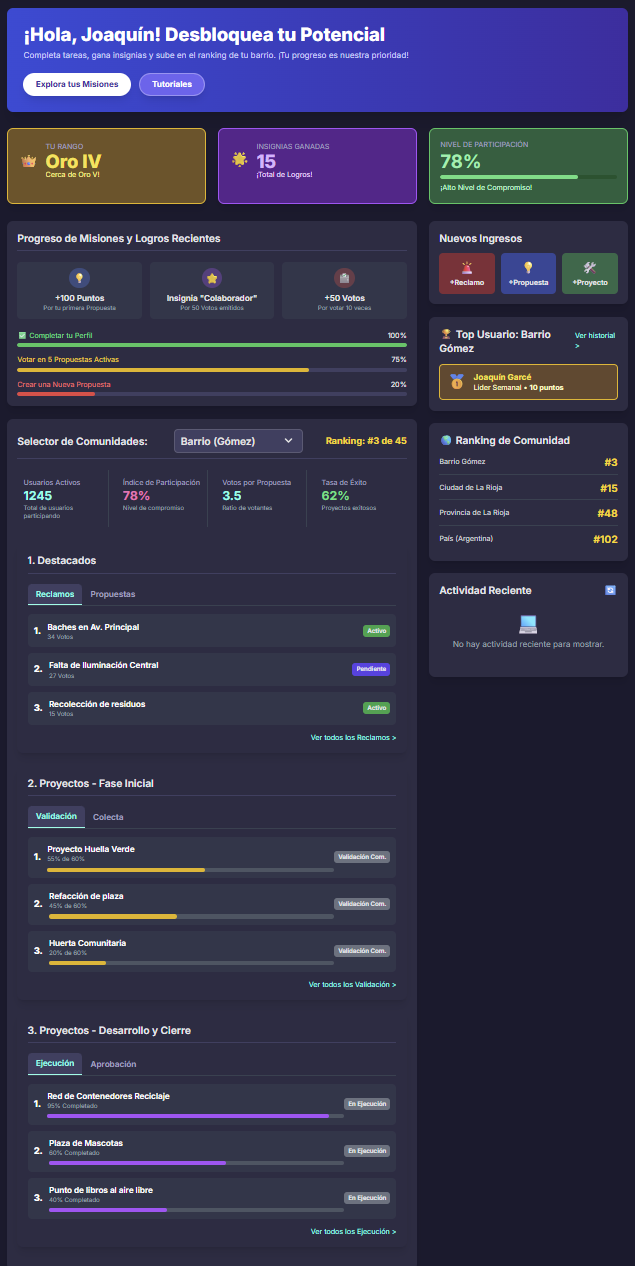Click the crown icon beside Oro IV
This screenshot has width=635, height=1266.
point(28,161)
